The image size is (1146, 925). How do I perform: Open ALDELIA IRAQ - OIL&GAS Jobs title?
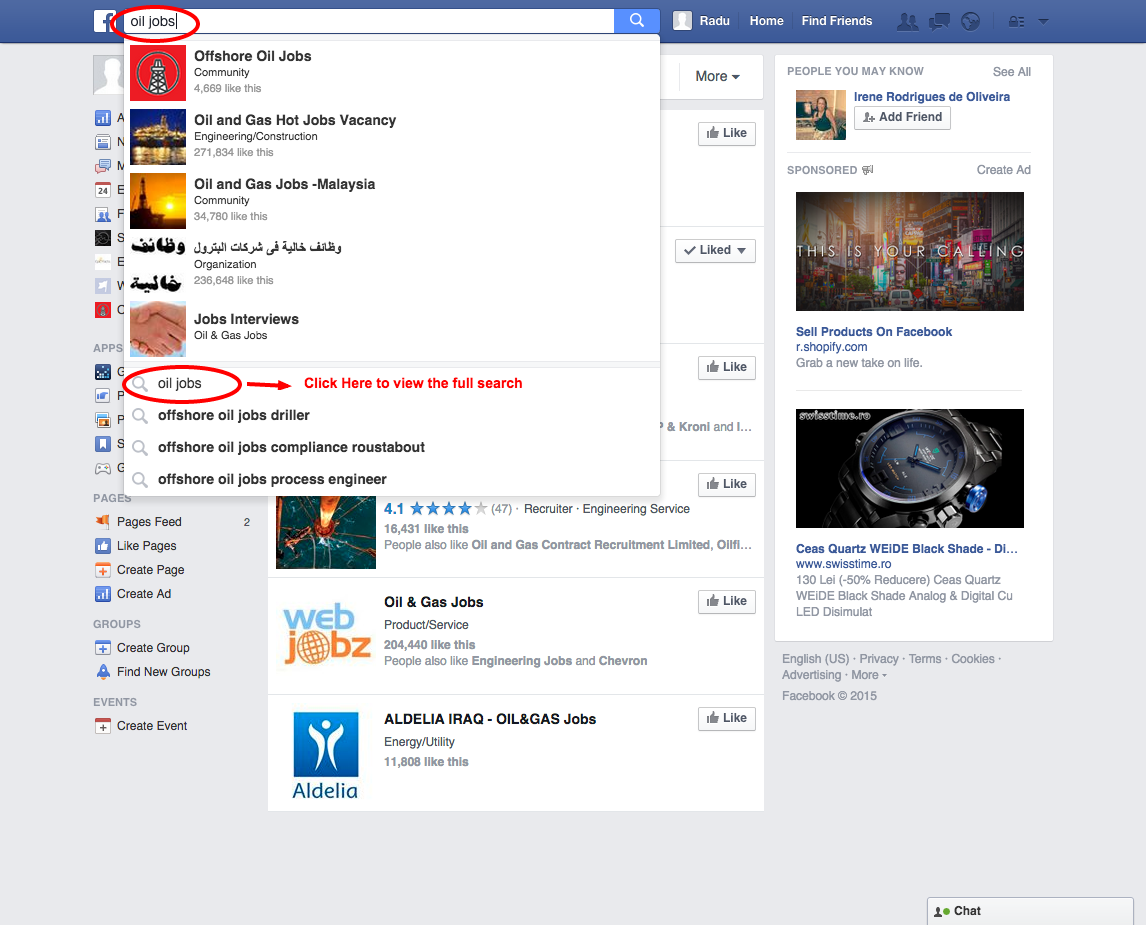pyautogui.click(x=490, y=719)
